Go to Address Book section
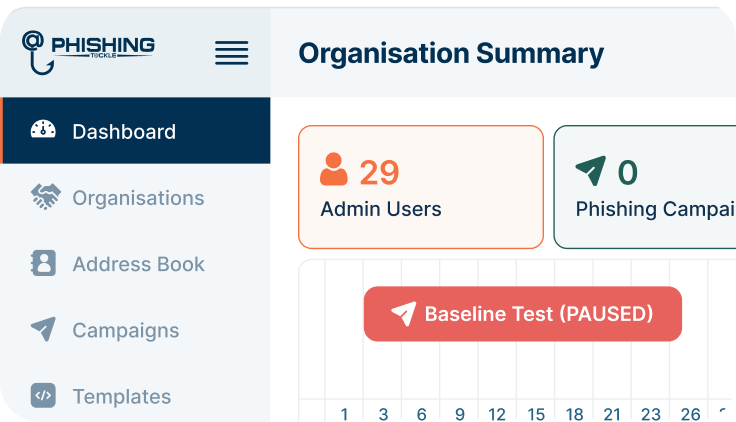 click(x=135, y=263)
